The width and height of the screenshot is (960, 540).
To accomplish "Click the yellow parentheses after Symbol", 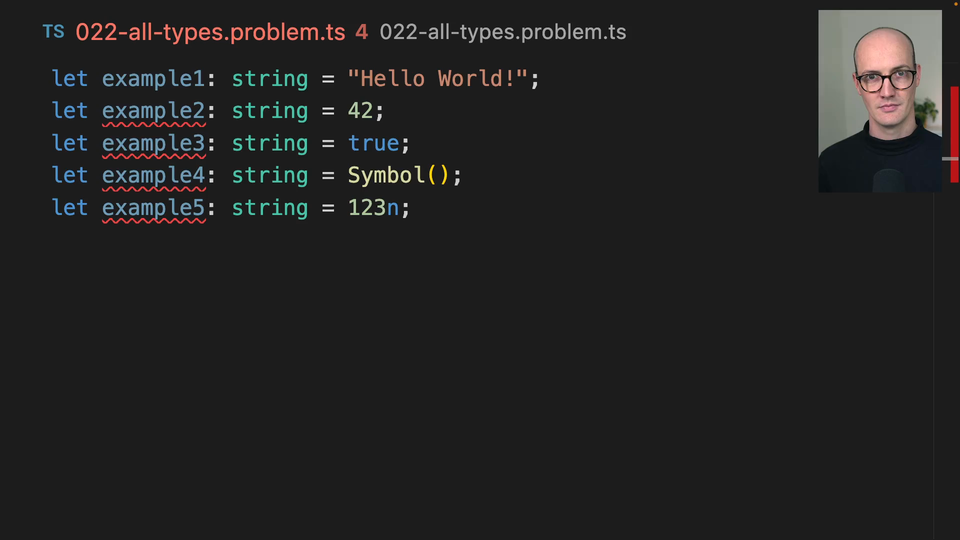I will (438, 175).
